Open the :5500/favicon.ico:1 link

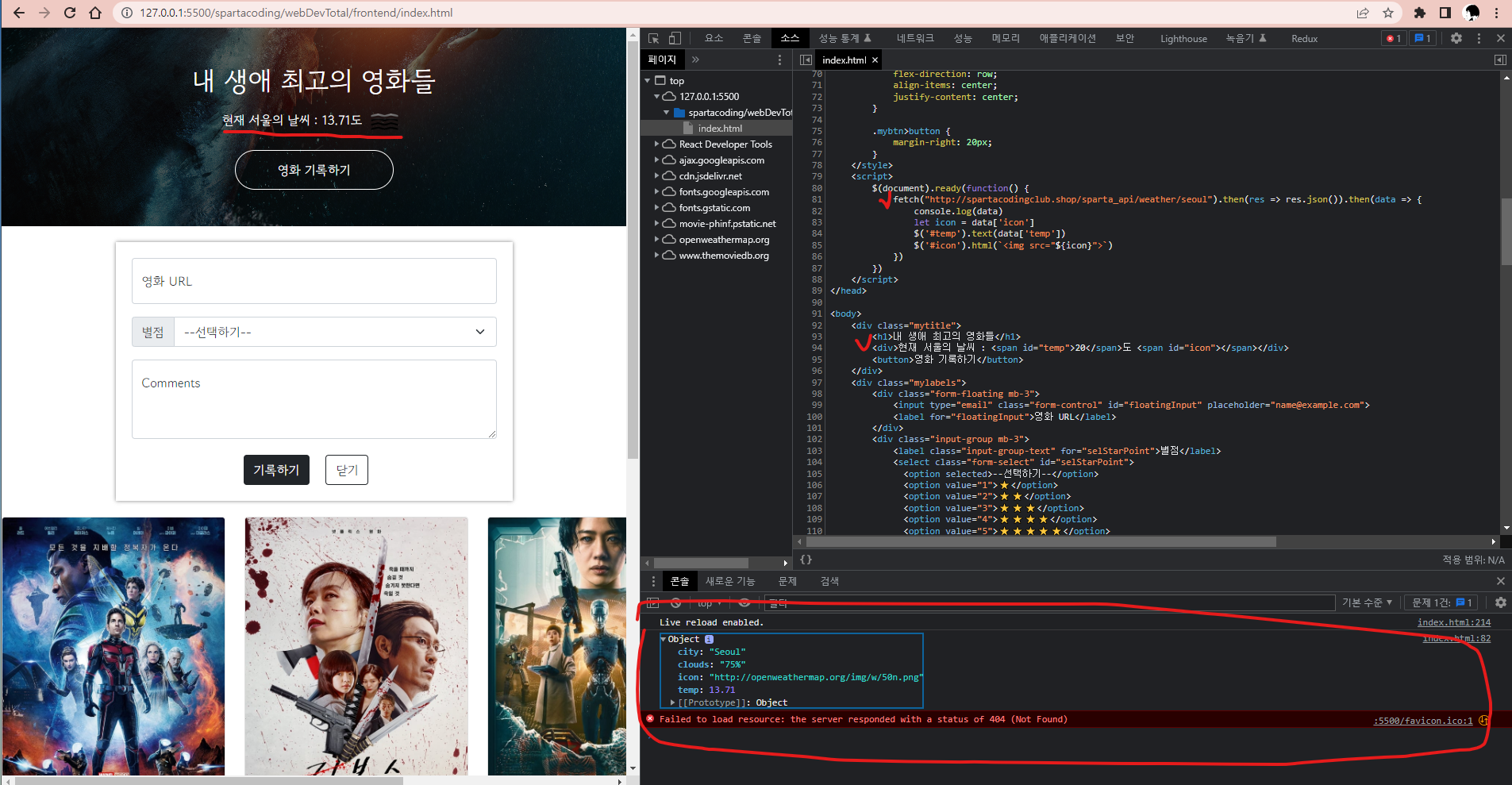1423,721
